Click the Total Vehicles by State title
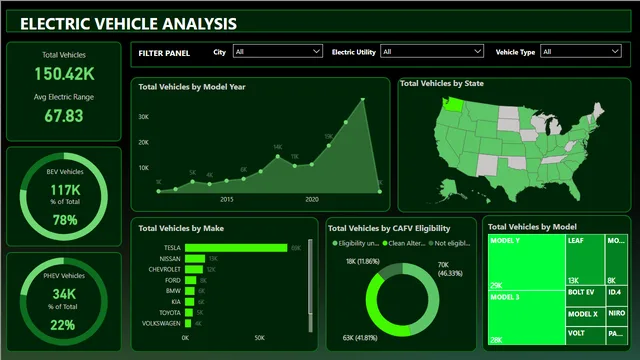Viewport: 640px width, 360px height. [442, 83]
